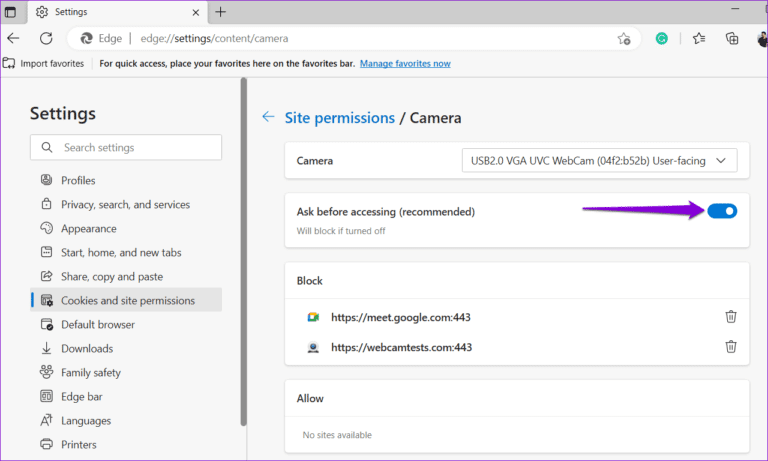Screen dimensions: 768x461
Task: Go back to Site permissions arrow
Action: coord(268,117)
